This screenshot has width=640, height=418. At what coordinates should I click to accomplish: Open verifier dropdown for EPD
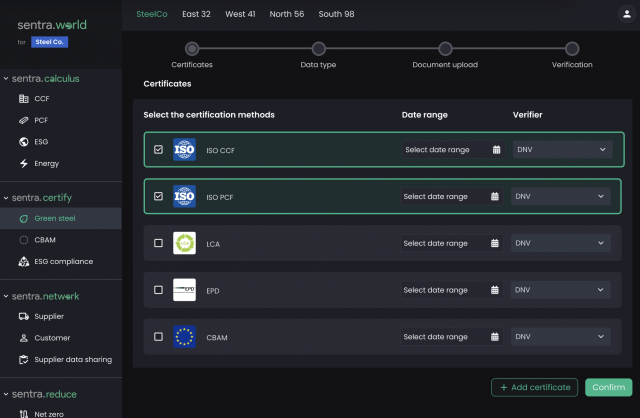tap(560, 290)
